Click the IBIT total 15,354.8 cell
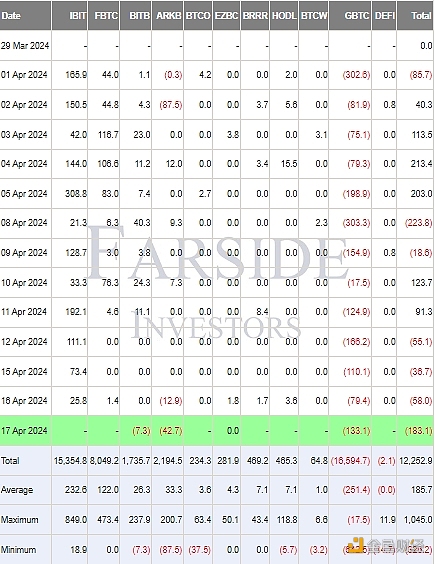This screenshot has height=564, width=435. (70, 460)
